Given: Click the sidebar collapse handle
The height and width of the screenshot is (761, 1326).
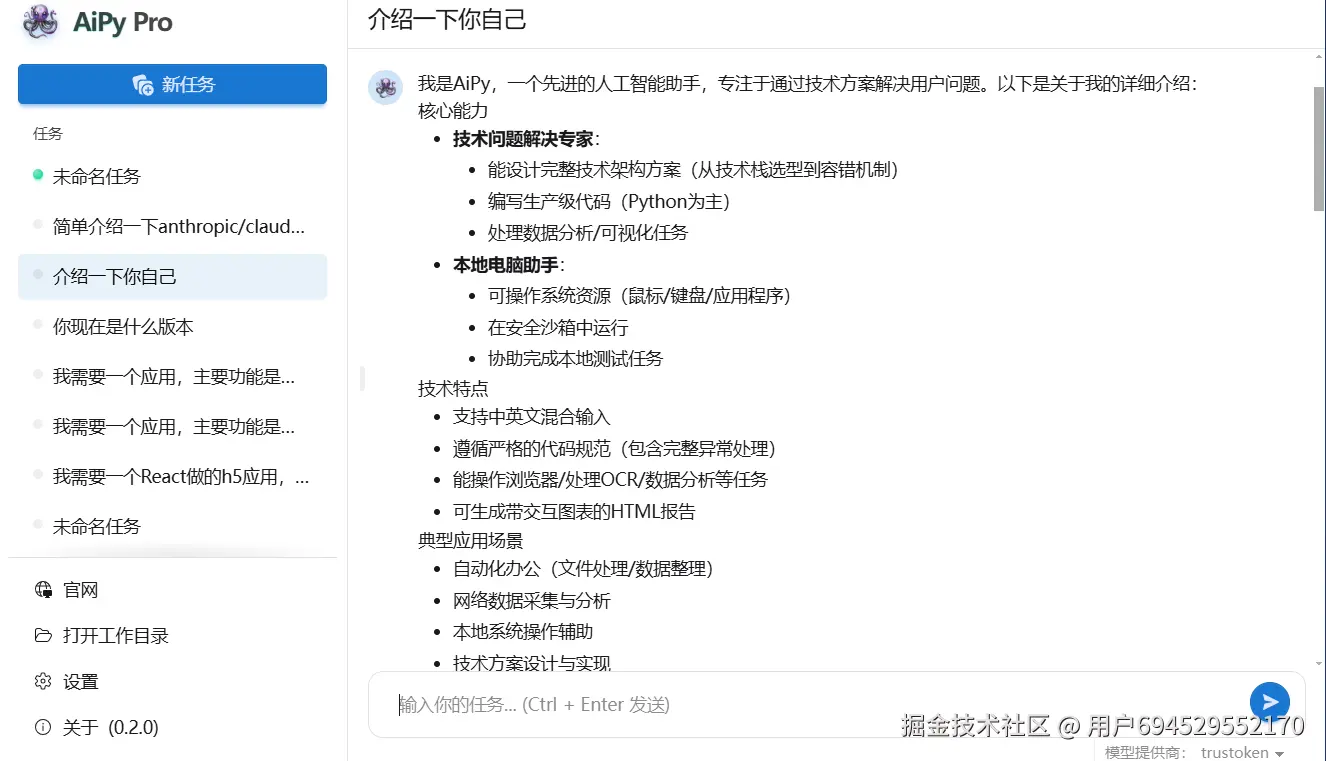Looking at the screenshot, I should pos(362,378).
